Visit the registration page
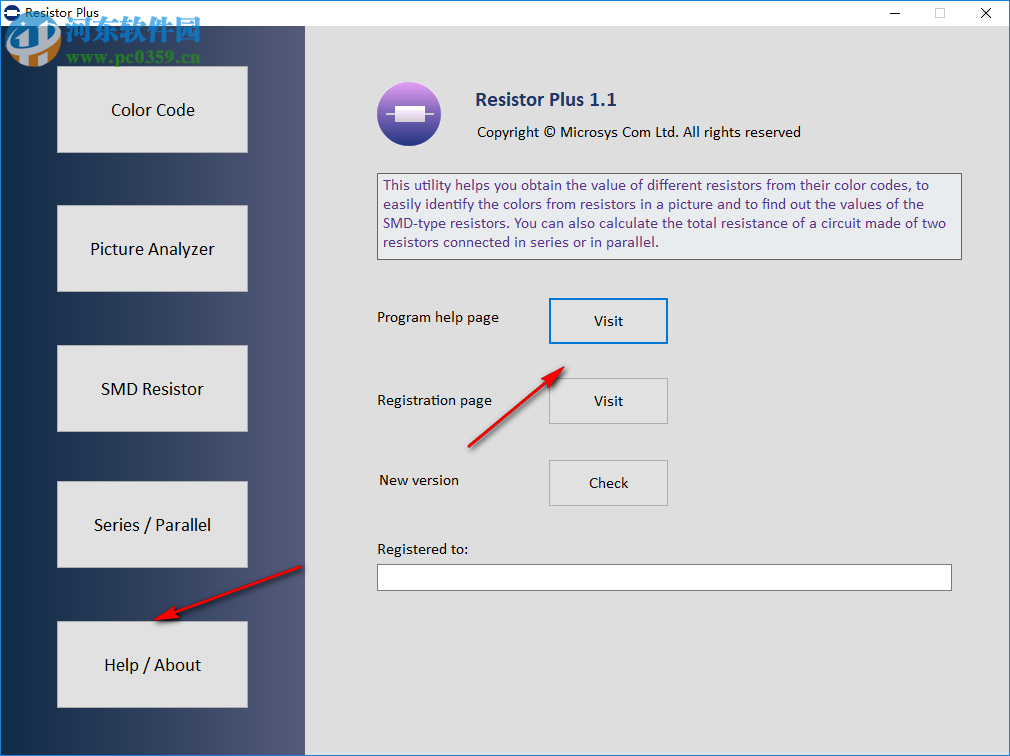Image resolution: width=1010 pixels, height=756 pixels. 608,401
